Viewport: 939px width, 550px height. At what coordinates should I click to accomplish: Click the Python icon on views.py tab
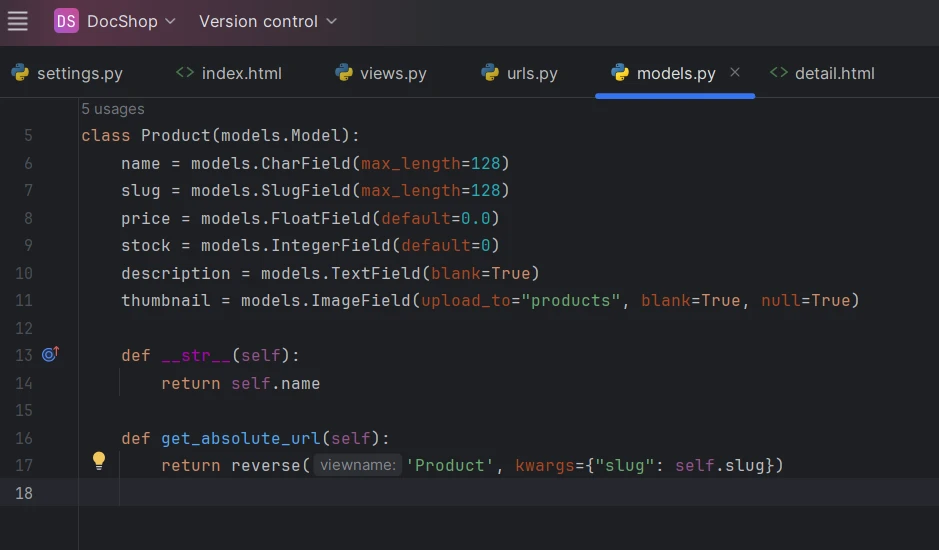344,73
